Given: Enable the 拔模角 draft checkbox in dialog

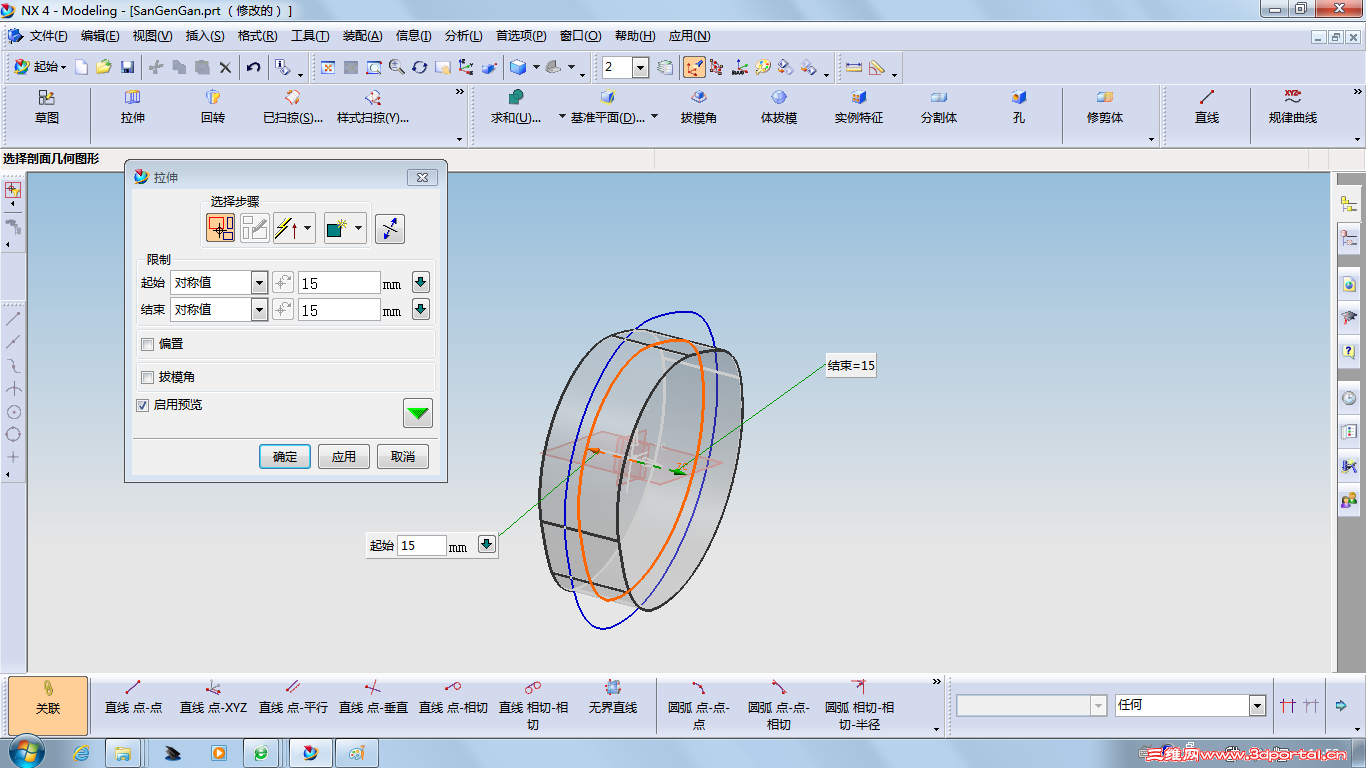Looking at the screenshot, I should pyautogui.click(x=147, y=378).
